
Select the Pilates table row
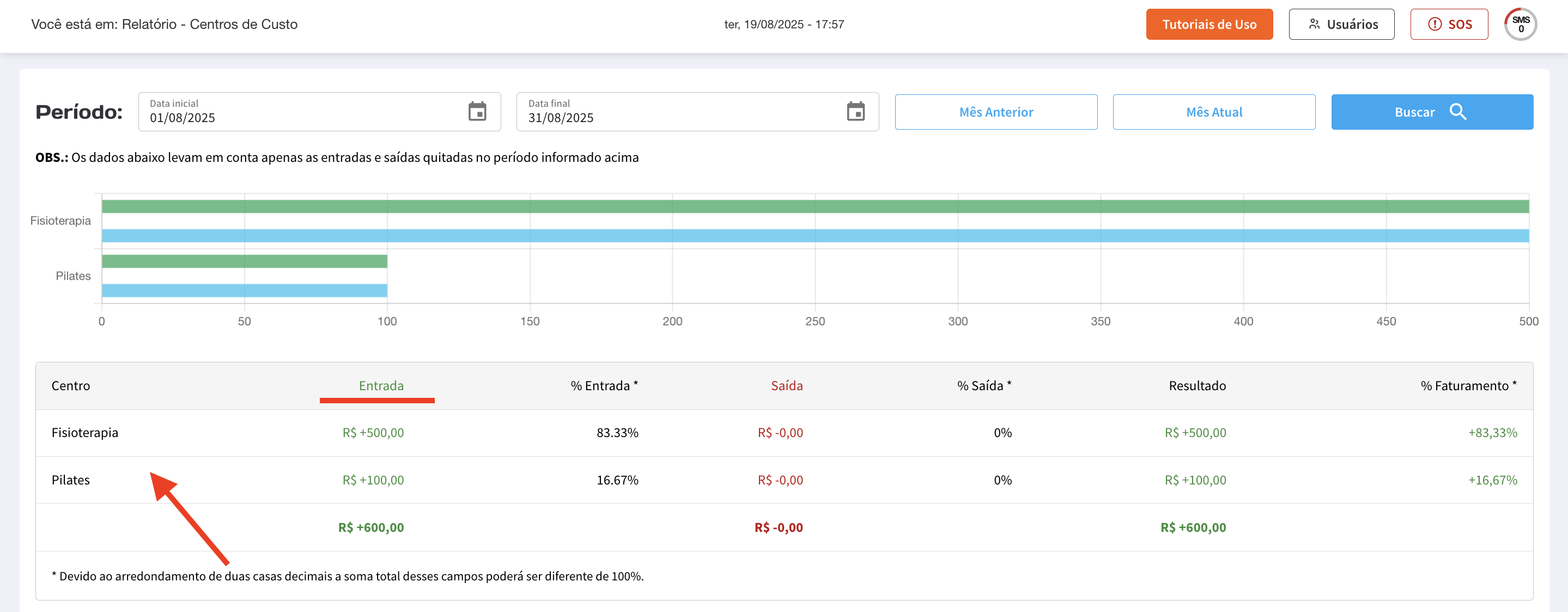[71, 480]
